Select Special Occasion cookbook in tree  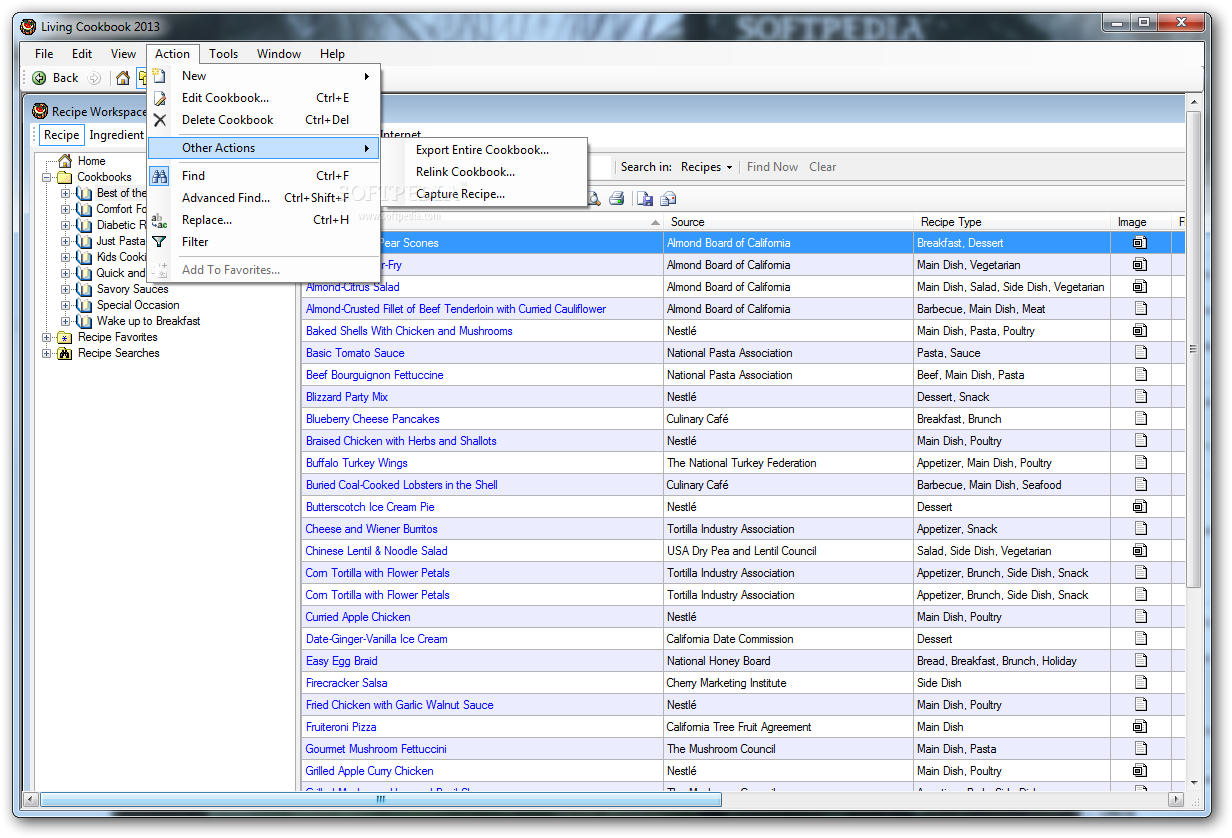pyautogui.click(x=138, y=305)
